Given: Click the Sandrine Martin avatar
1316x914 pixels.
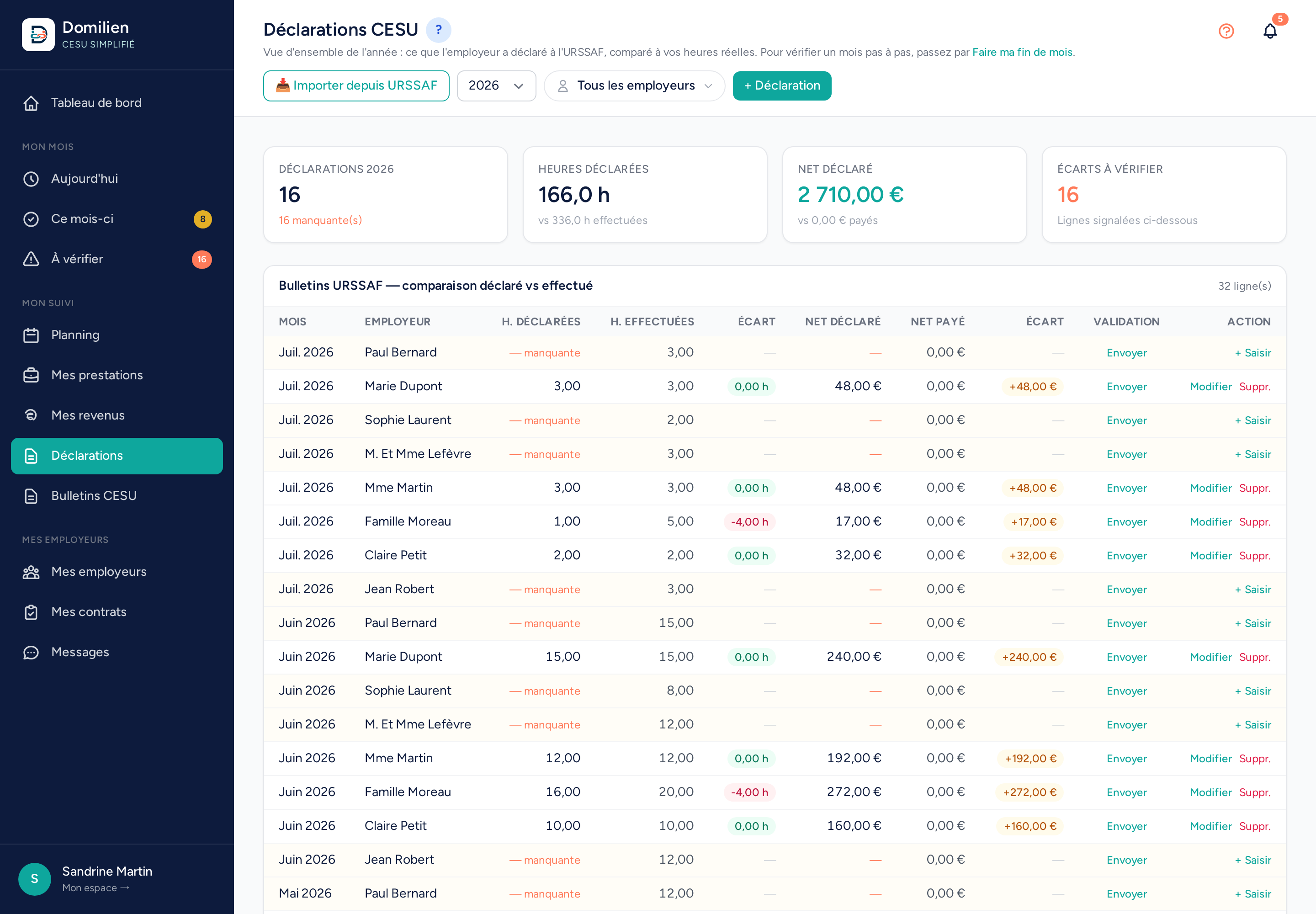Looking at the screenshot, I should (x=34, y=878).
